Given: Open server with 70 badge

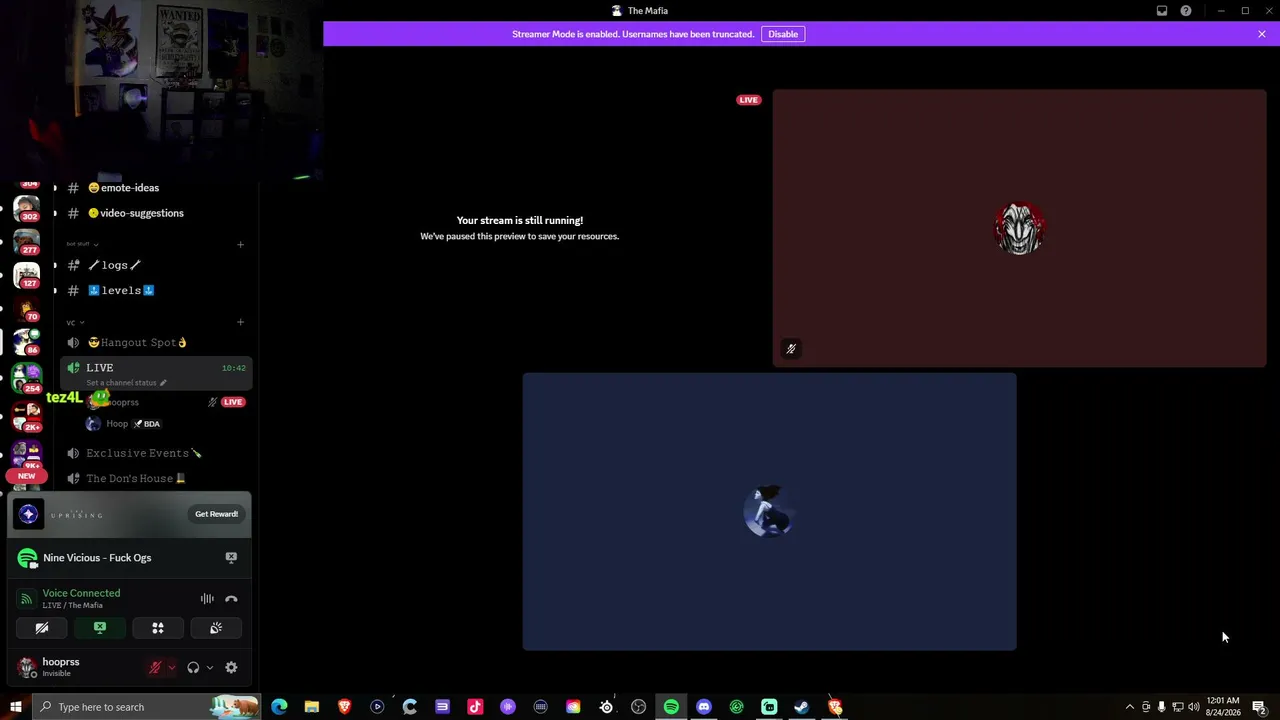Looking at the screenshot, I should click(x=27, y=308).
